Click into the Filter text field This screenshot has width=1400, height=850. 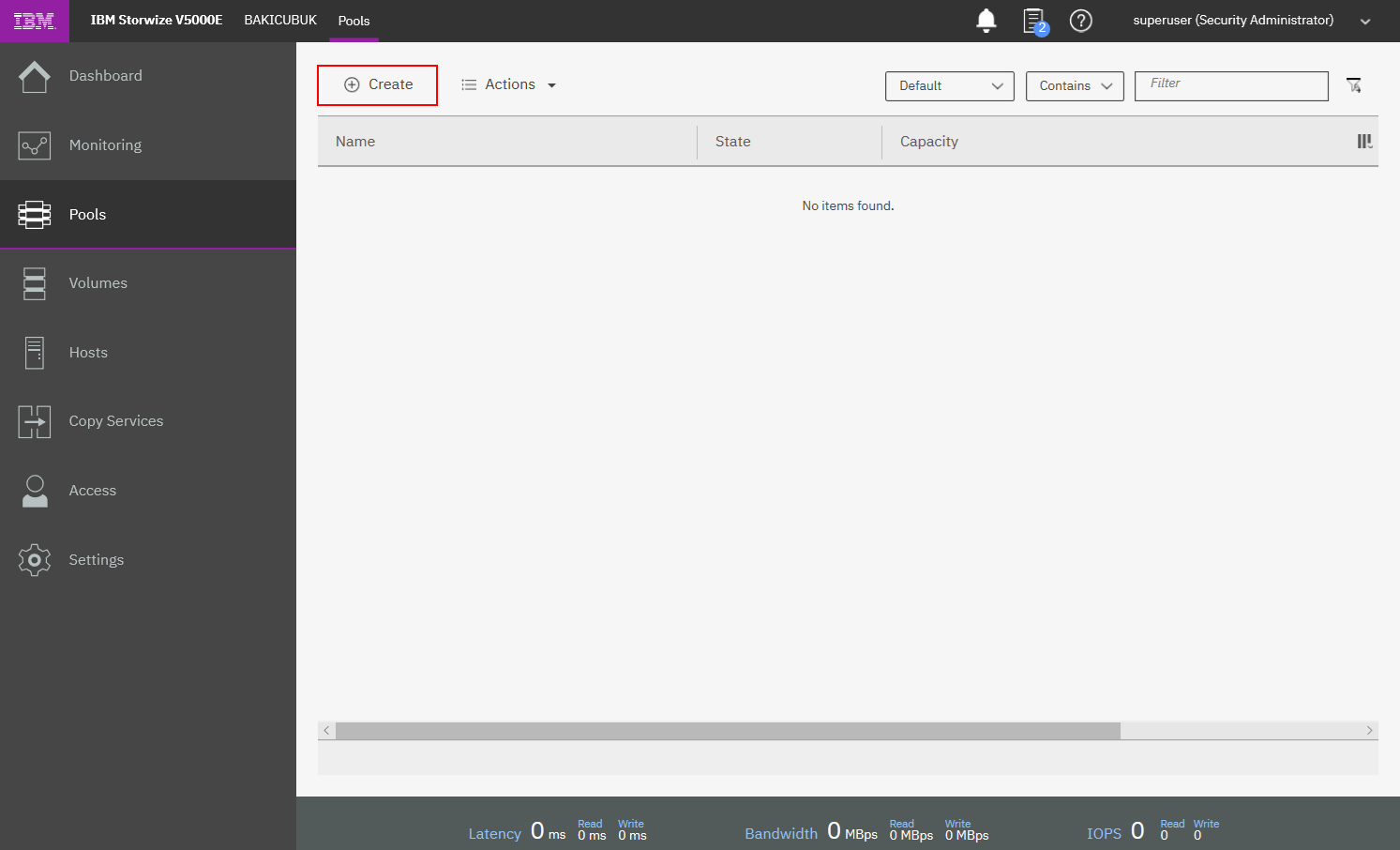pyautogui.click(x=1230, y=85)
